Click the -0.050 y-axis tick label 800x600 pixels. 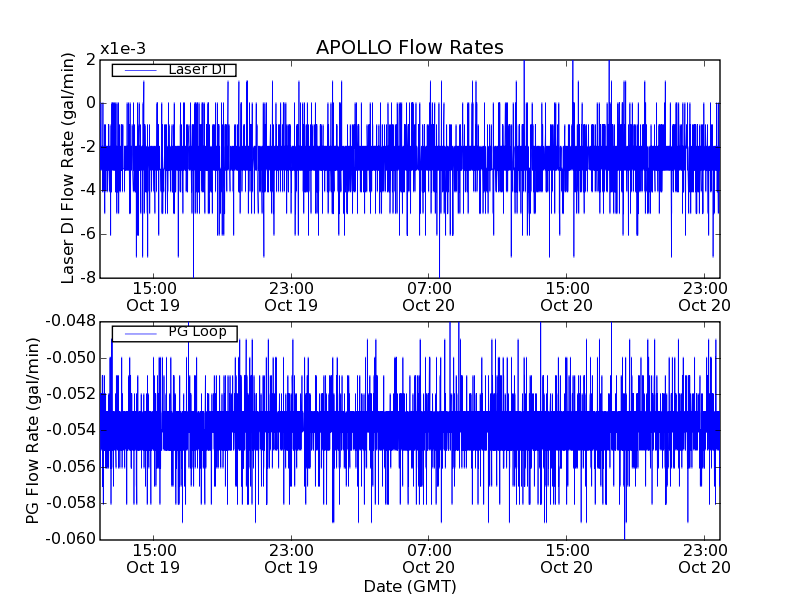(x=70, y=358)
